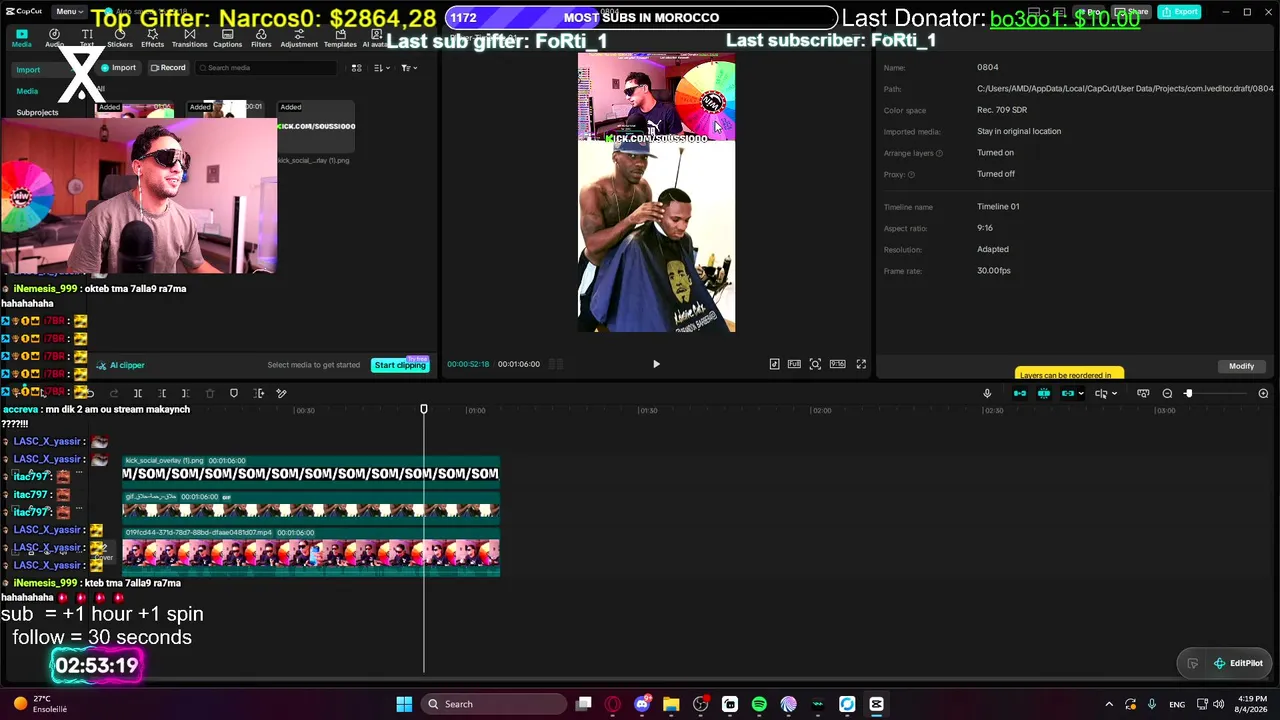Click the AI clipper label
Image resolution: width=1280 pixels, height=720 pixels.
click(x=121, y=365)
